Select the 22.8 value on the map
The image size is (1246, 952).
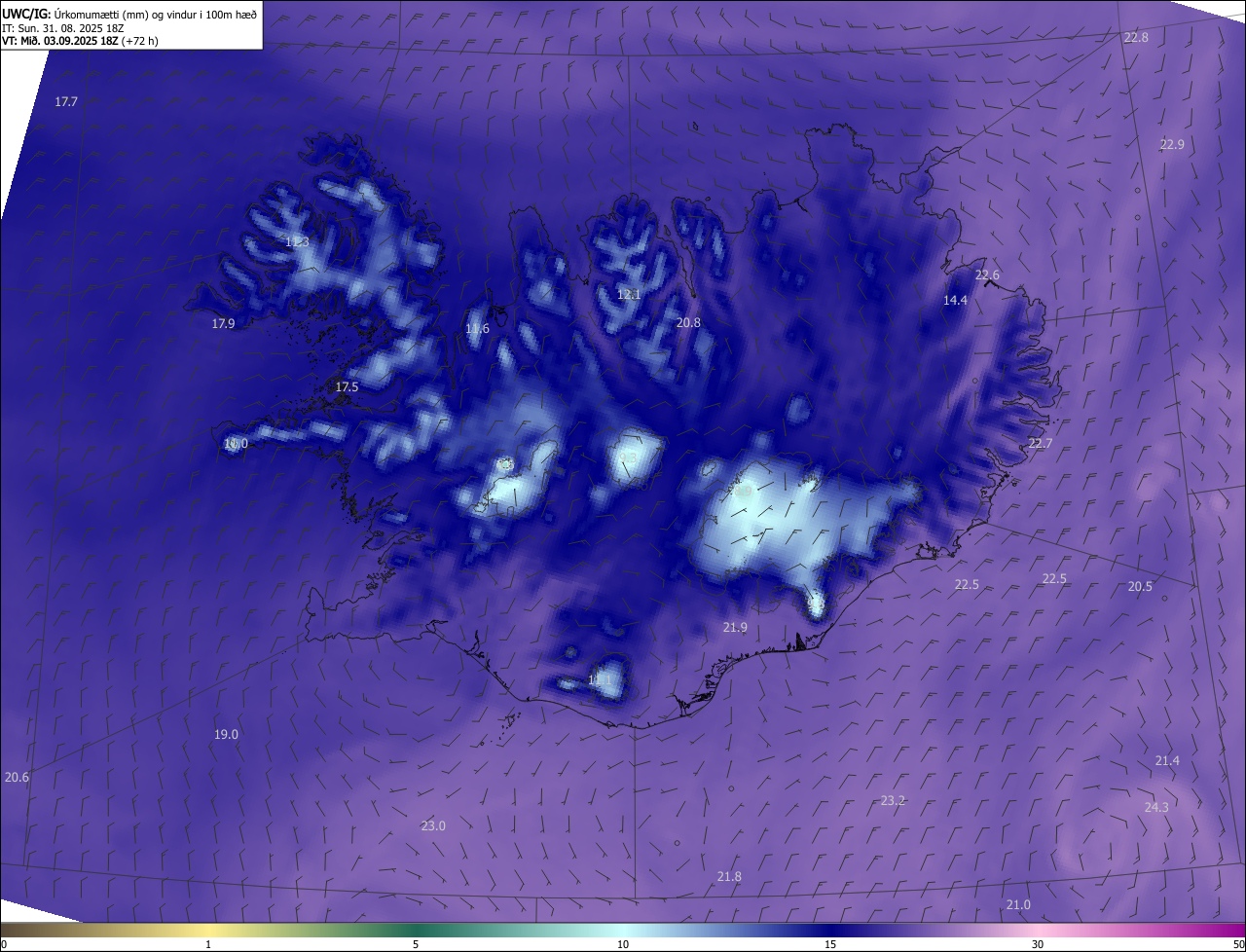click(x=1136, y=37)
